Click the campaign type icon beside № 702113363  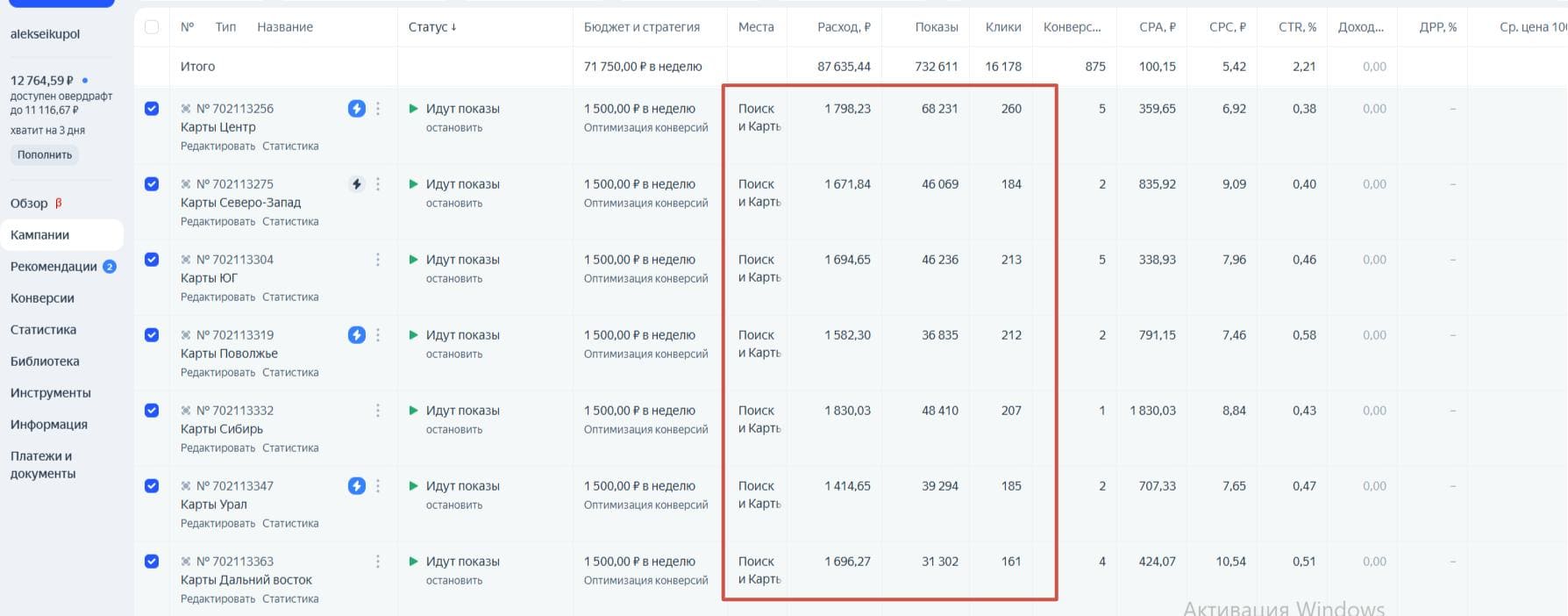[x=186, y=562]
